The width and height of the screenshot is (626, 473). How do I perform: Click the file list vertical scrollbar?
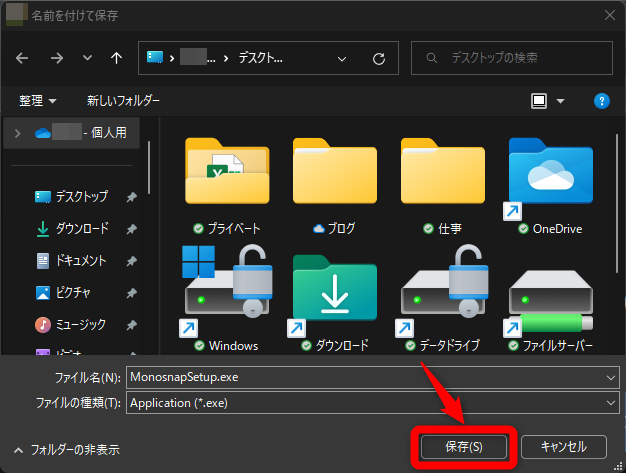[617, 204]
